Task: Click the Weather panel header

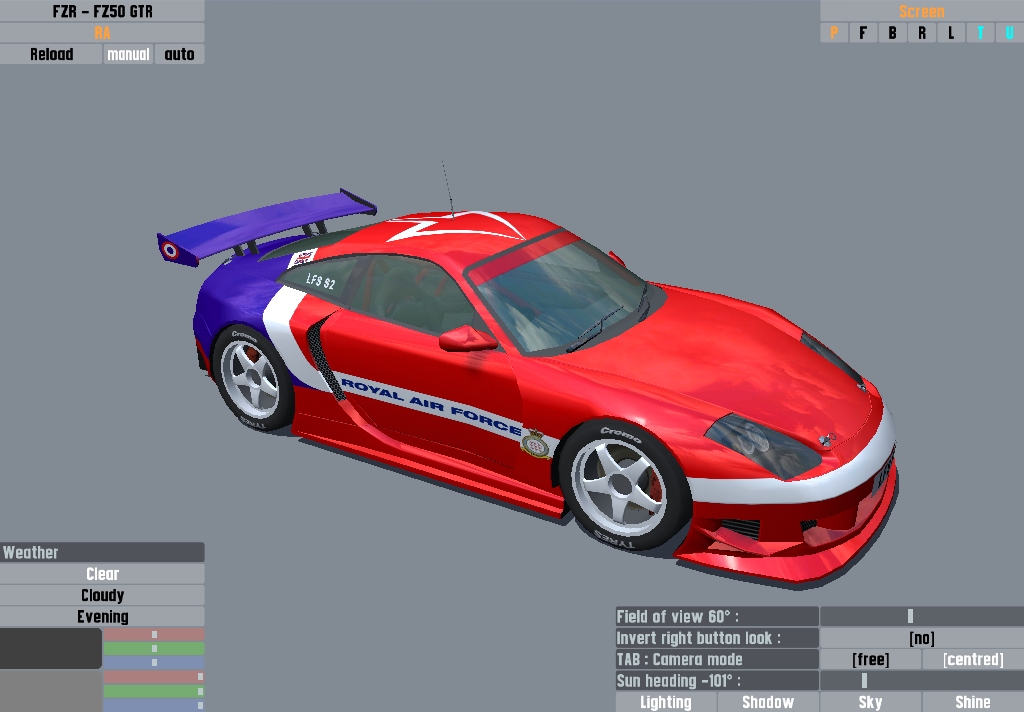Action: (x=102, y=553)
